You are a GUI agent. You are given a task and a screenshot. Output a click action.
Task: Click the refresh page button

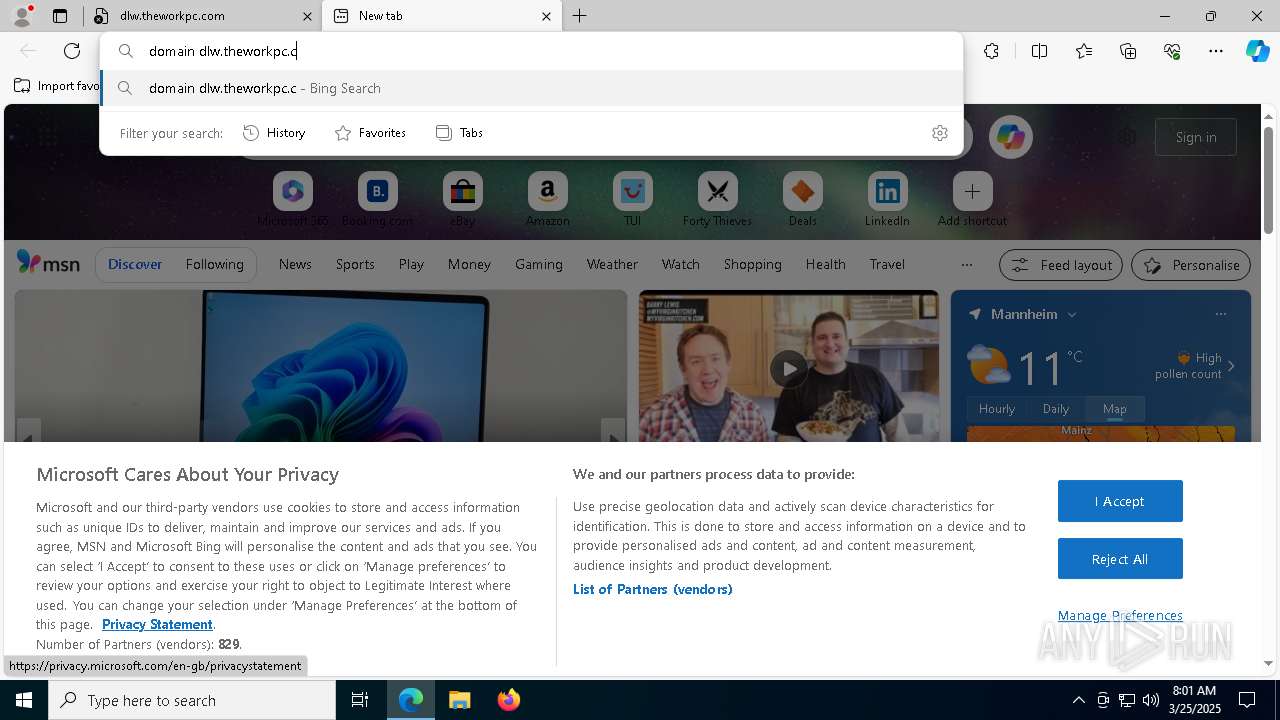click(72, 51)
